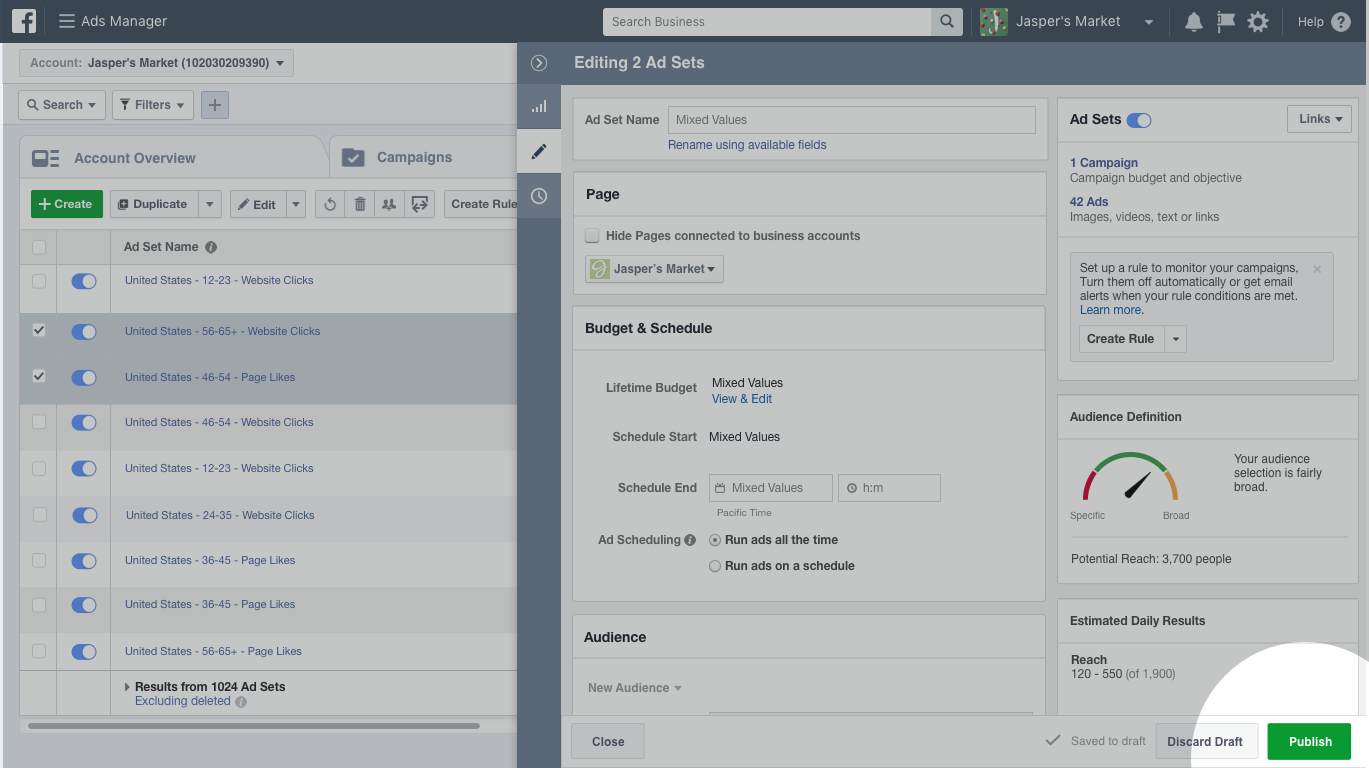
Task: Switch the Ad Sets toggle in right panel
Action: click(x=1139, y=120)
